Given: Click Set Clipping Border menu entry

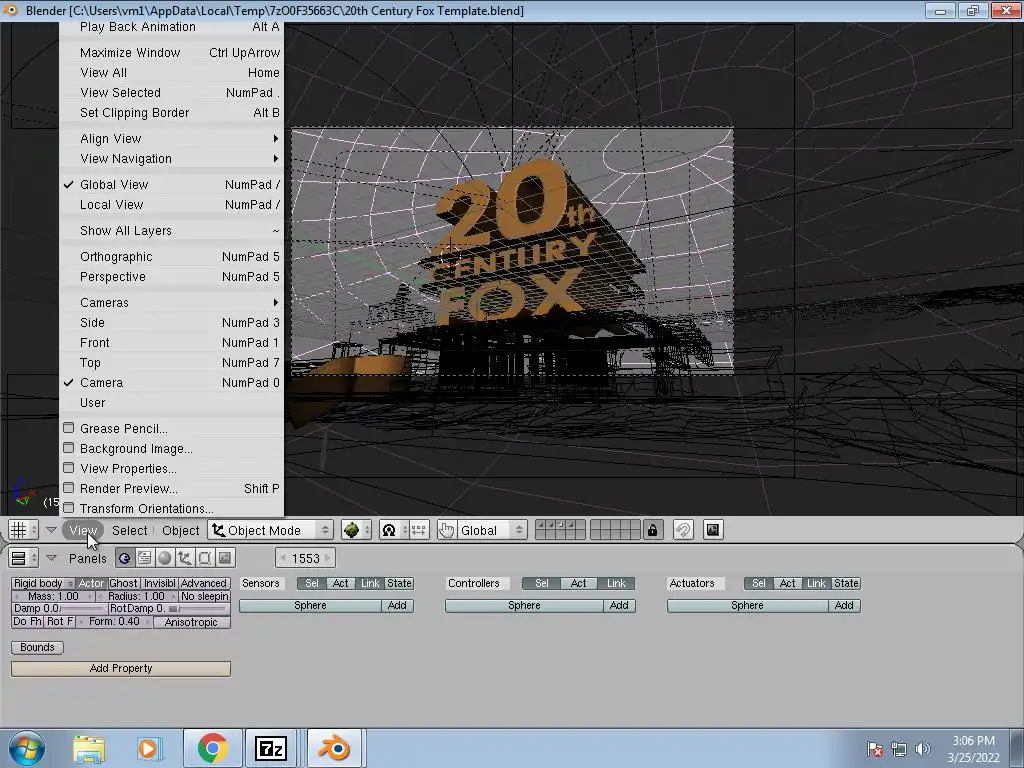Looking at the screenshot, I should [172, 112].
